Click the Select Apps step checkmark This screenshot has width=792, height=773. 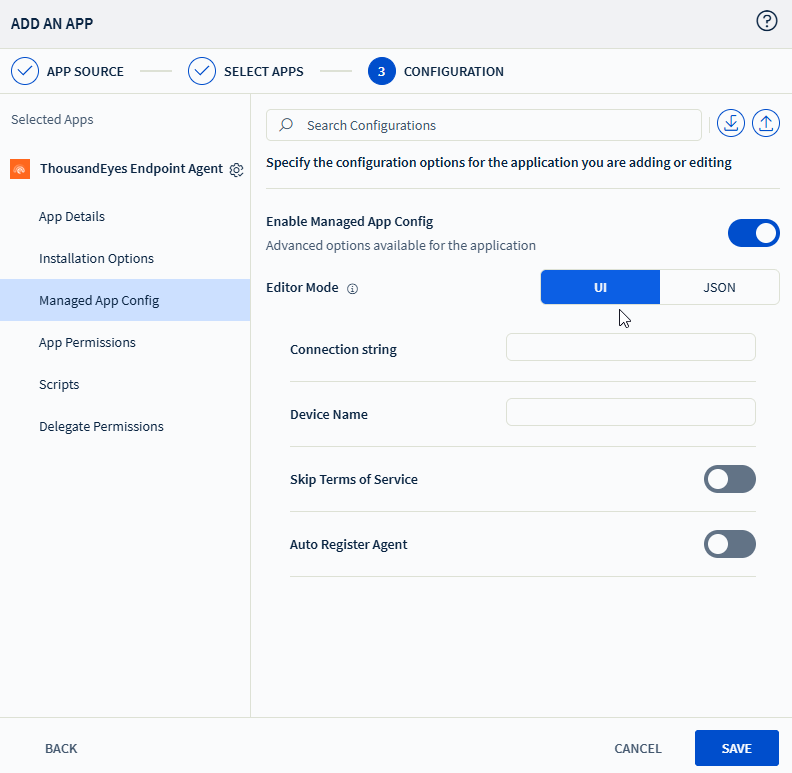click(x=202, y=71)
